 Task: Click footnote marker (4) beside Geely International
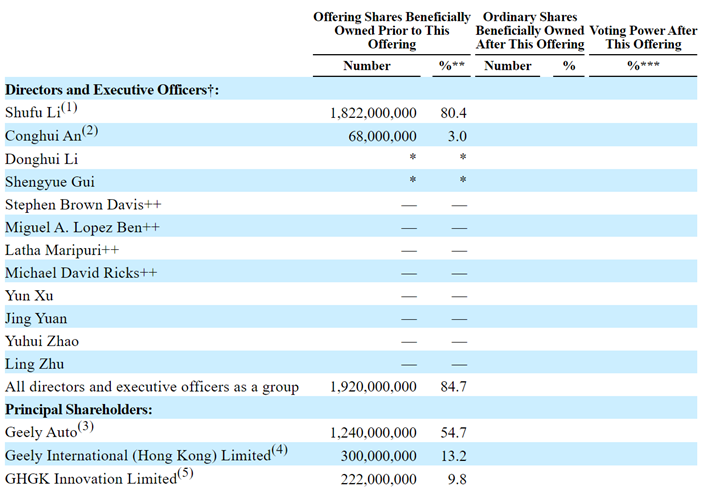click(x=279, y=450)
